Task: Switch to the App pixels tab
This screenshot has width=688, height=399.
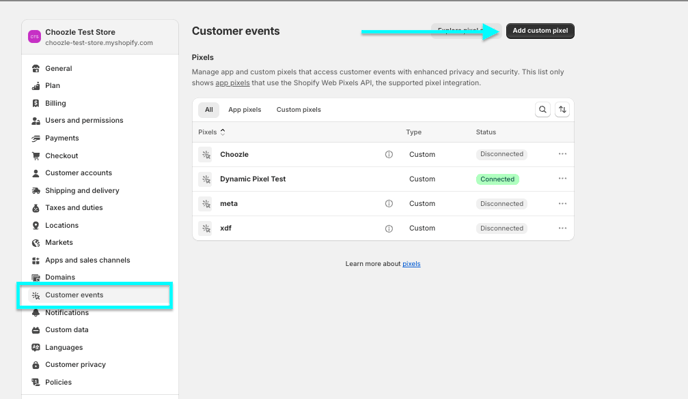Action: [244, 110]
